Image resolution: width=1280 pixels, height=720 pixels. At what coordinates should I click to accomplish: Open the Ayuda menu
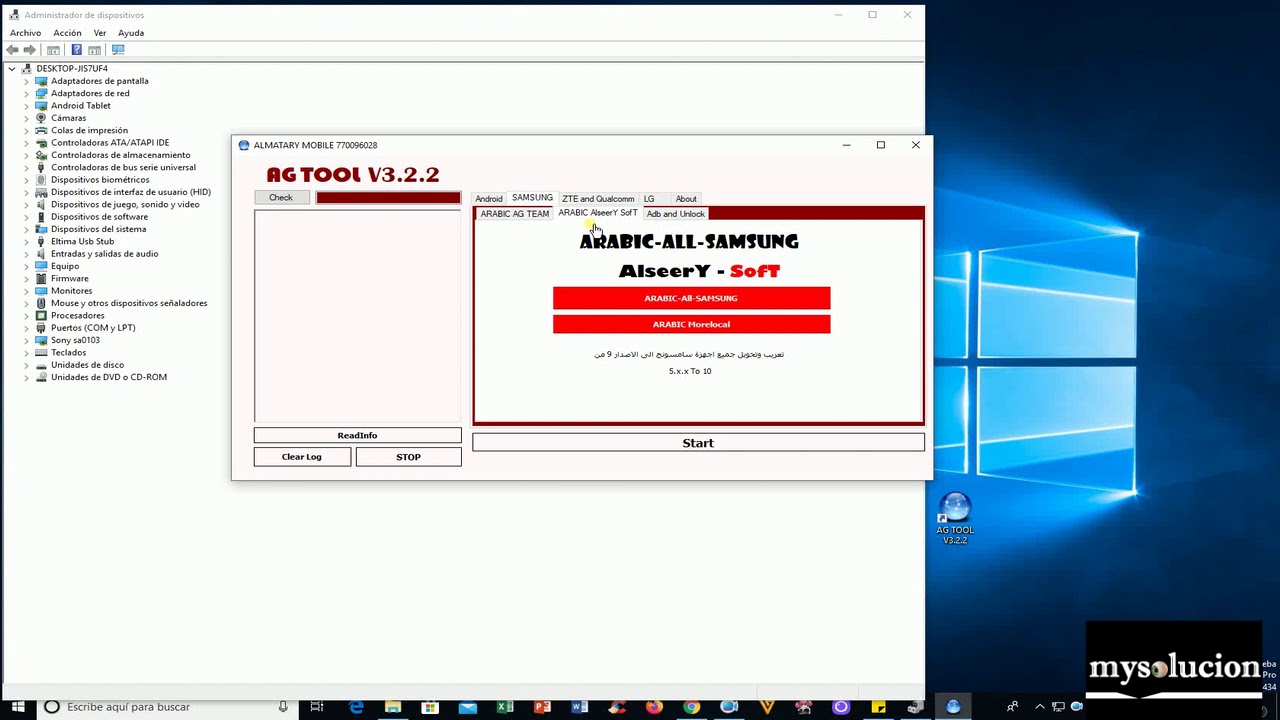click(x=131, y=33)
